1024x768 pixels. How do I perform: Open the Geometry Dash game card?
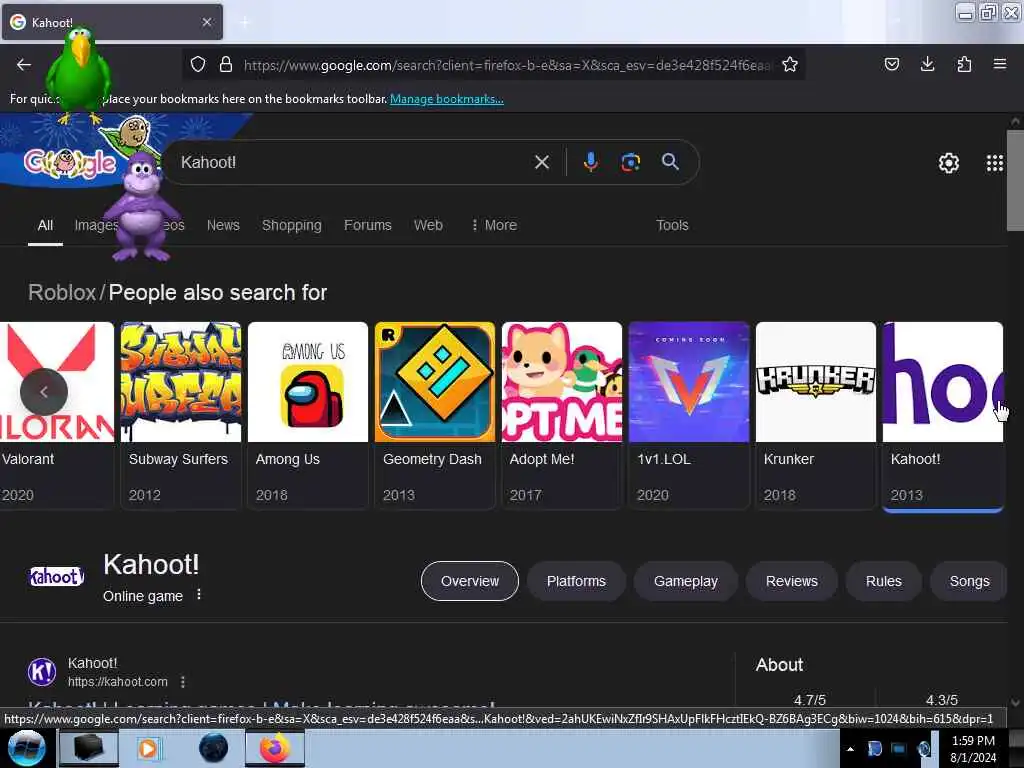(435, 415)
